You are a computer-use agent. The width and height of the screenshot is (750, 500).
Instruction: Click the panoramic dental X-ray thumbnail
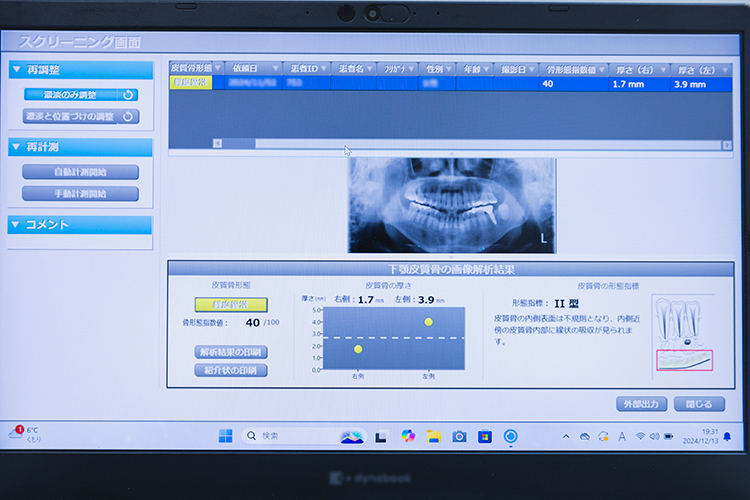click(x=451, y=205)
